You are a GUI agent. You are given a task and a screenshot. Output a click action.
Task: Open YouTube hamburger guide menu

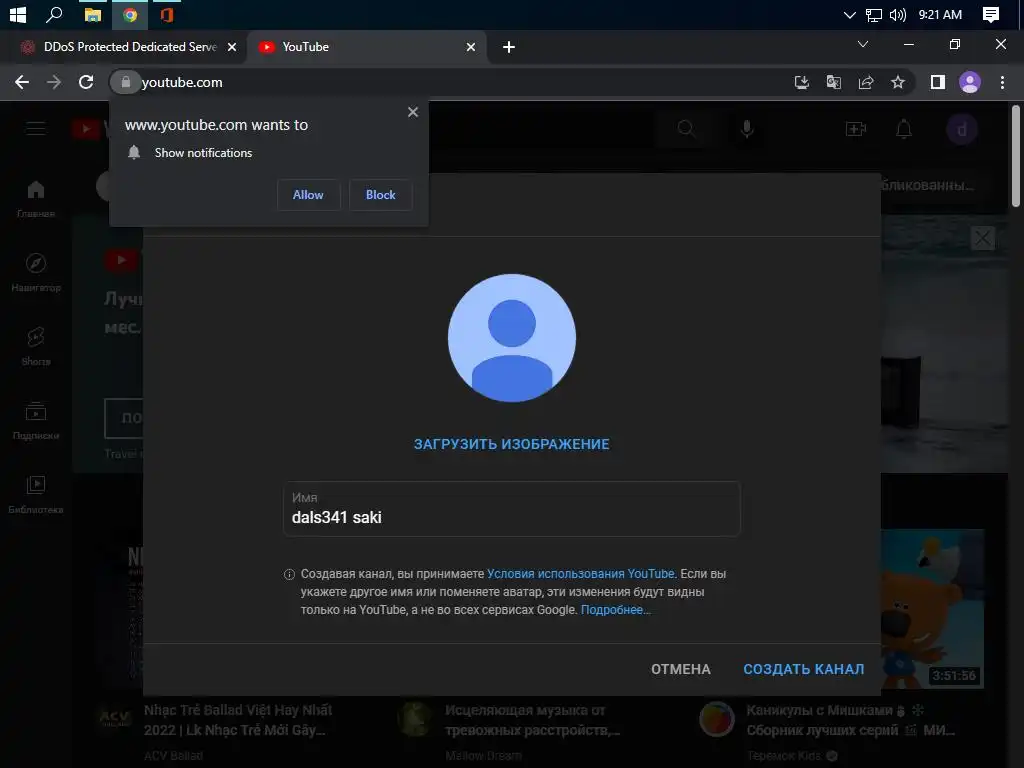(36, 129)
